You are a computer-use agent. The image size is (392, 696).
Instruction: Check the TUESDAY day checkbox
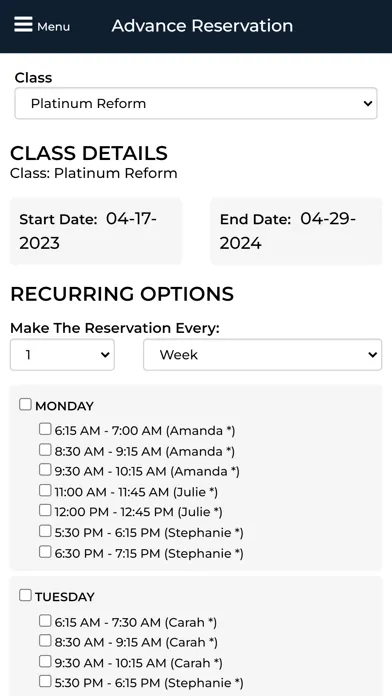25,595
